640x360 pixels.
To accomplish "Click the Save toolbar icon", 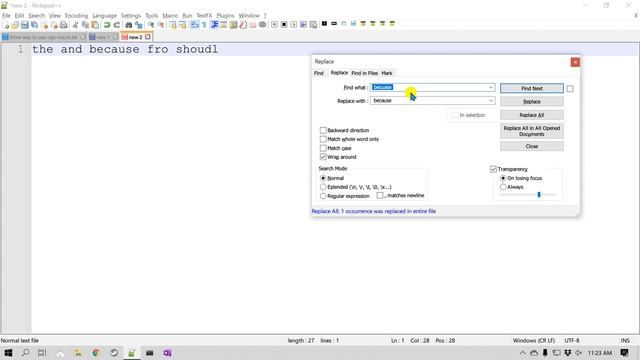I will tap(24, 25).
